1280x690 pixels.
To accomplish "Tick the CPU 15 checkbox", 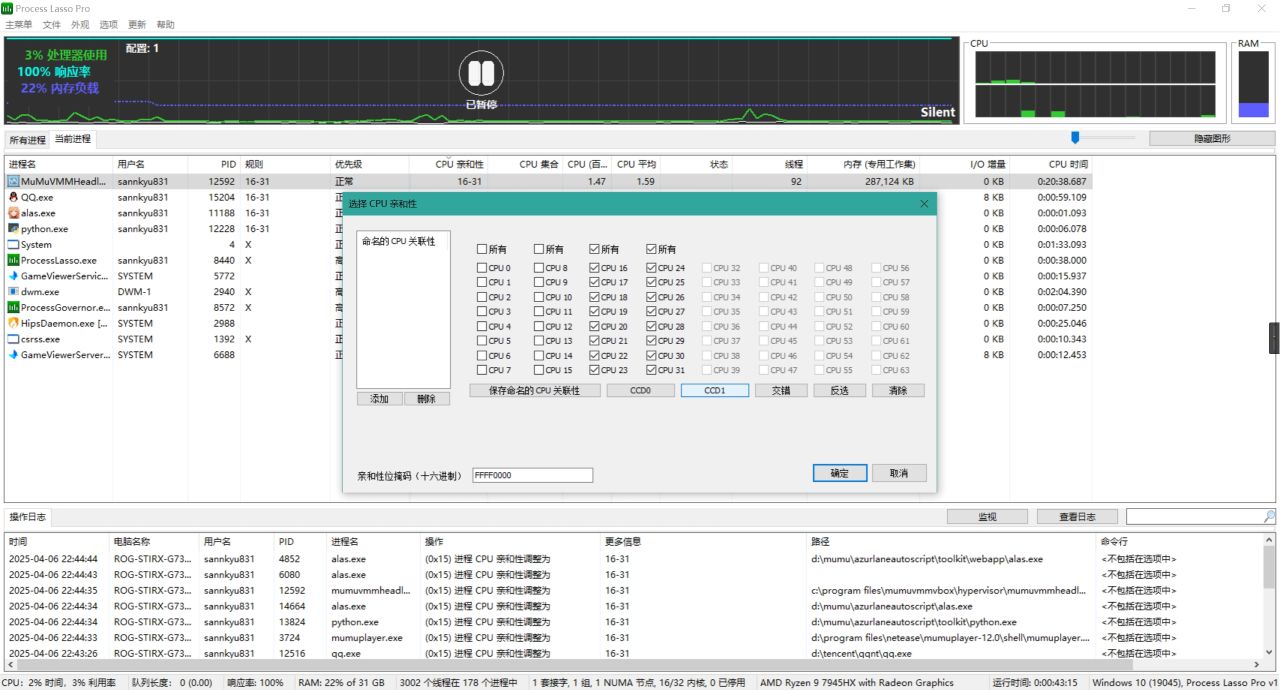I will (x=539, y=370).
